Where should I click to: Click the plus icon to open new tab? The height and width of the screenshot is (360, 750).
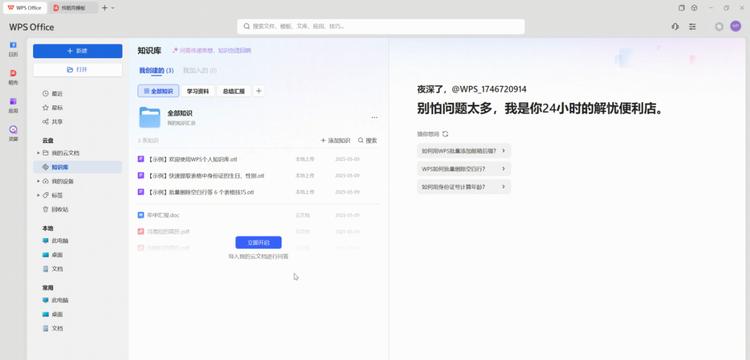tap(104, 8)
